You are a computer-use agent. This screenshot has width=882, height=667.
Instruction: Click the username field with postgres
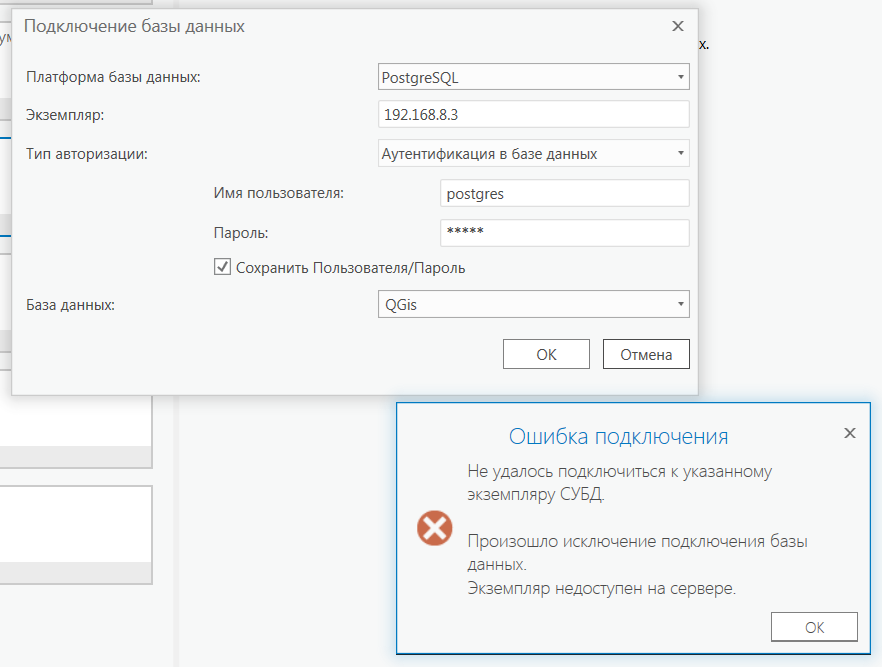565,193
